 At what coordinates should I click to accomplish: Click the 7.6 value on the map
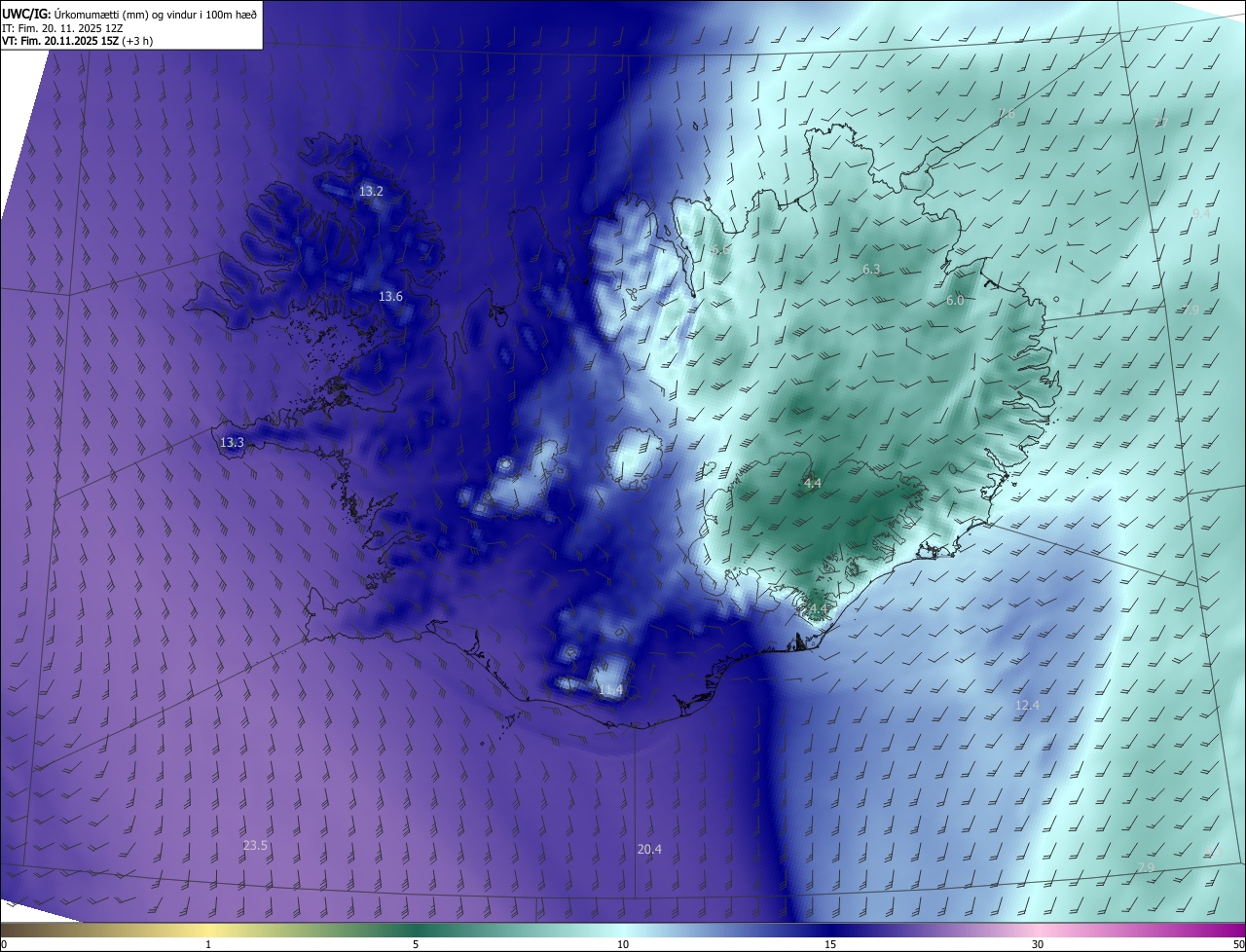coord(1006,114)
